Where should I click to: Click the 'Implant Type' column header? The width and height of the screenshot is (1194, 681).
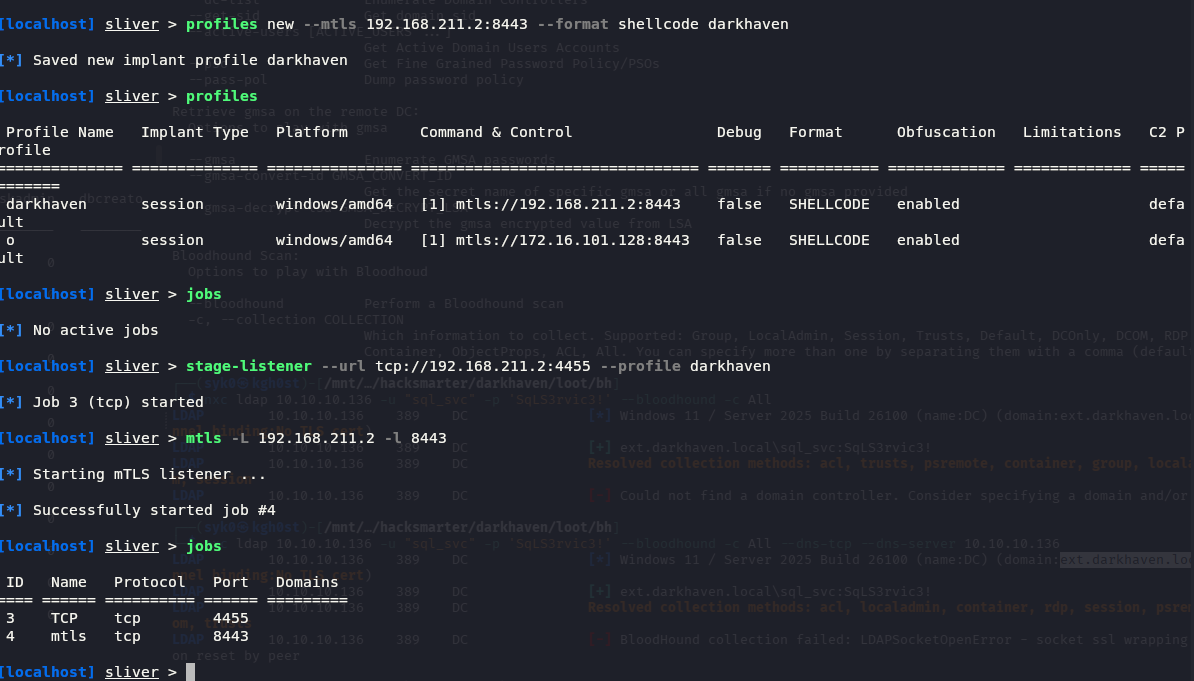pyautogui.click(x=195, y=133)
